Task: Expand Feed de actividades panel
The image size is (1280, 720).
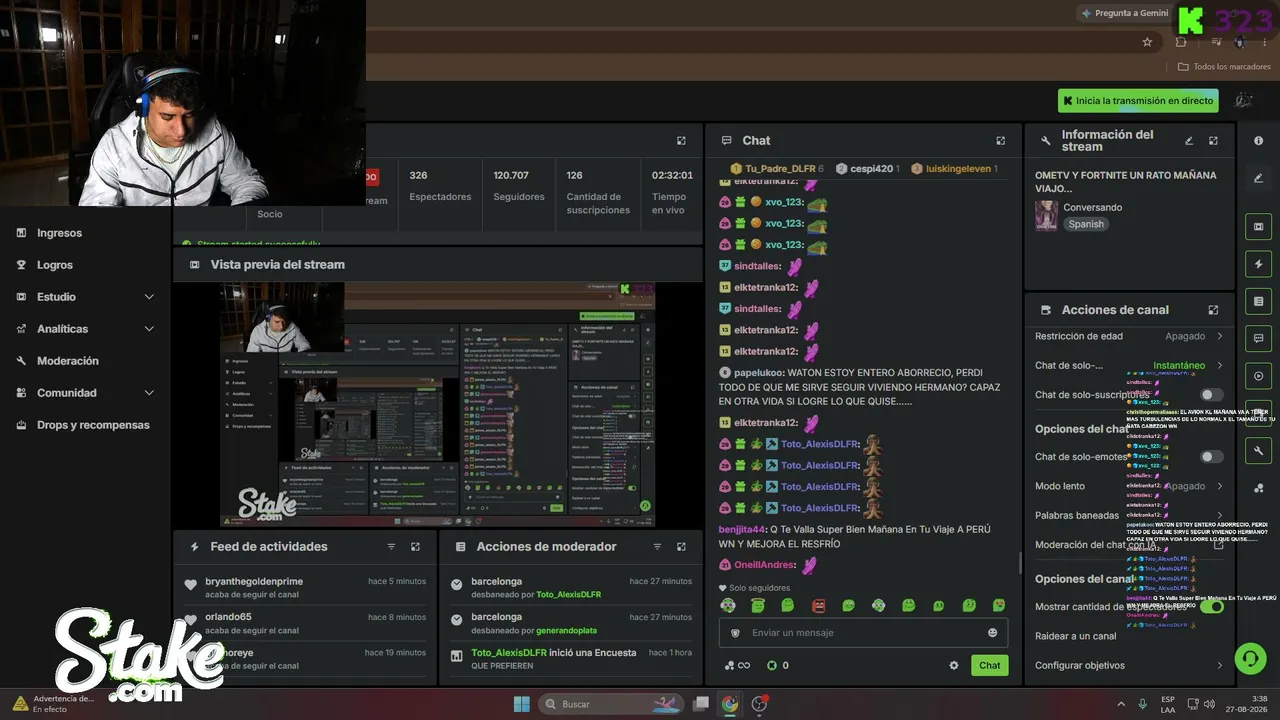Action: coord(415,547)
